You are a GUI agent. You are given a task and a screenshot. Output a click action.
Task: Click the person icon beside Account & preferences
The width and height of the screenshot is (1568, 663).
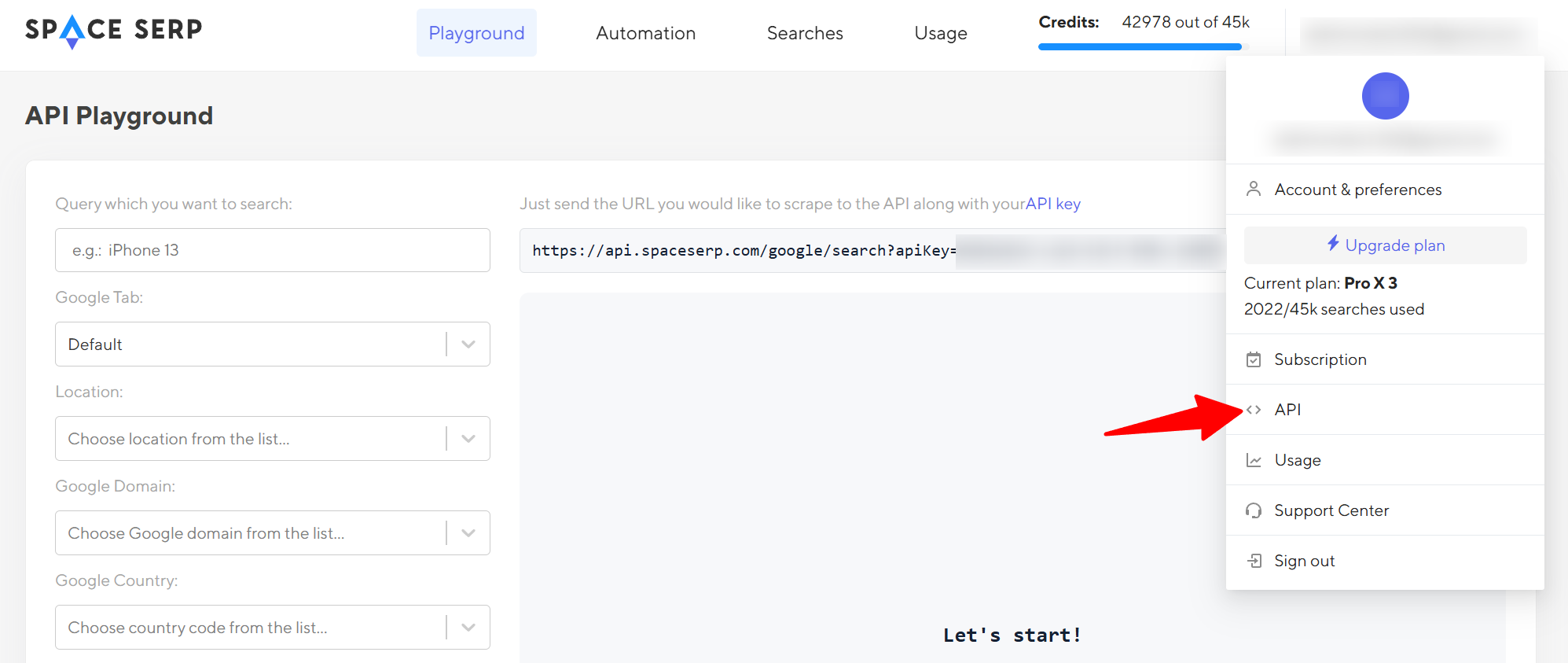1254,190
